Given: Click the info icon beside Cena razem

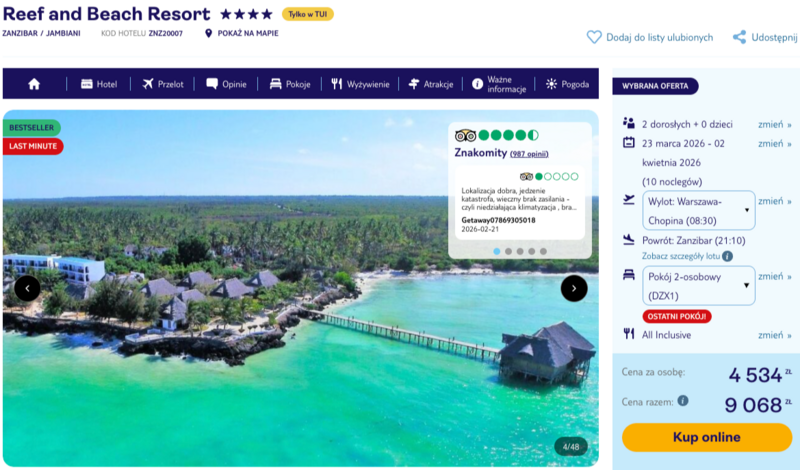Looking at the screenshot, I should tap(683, 401).
